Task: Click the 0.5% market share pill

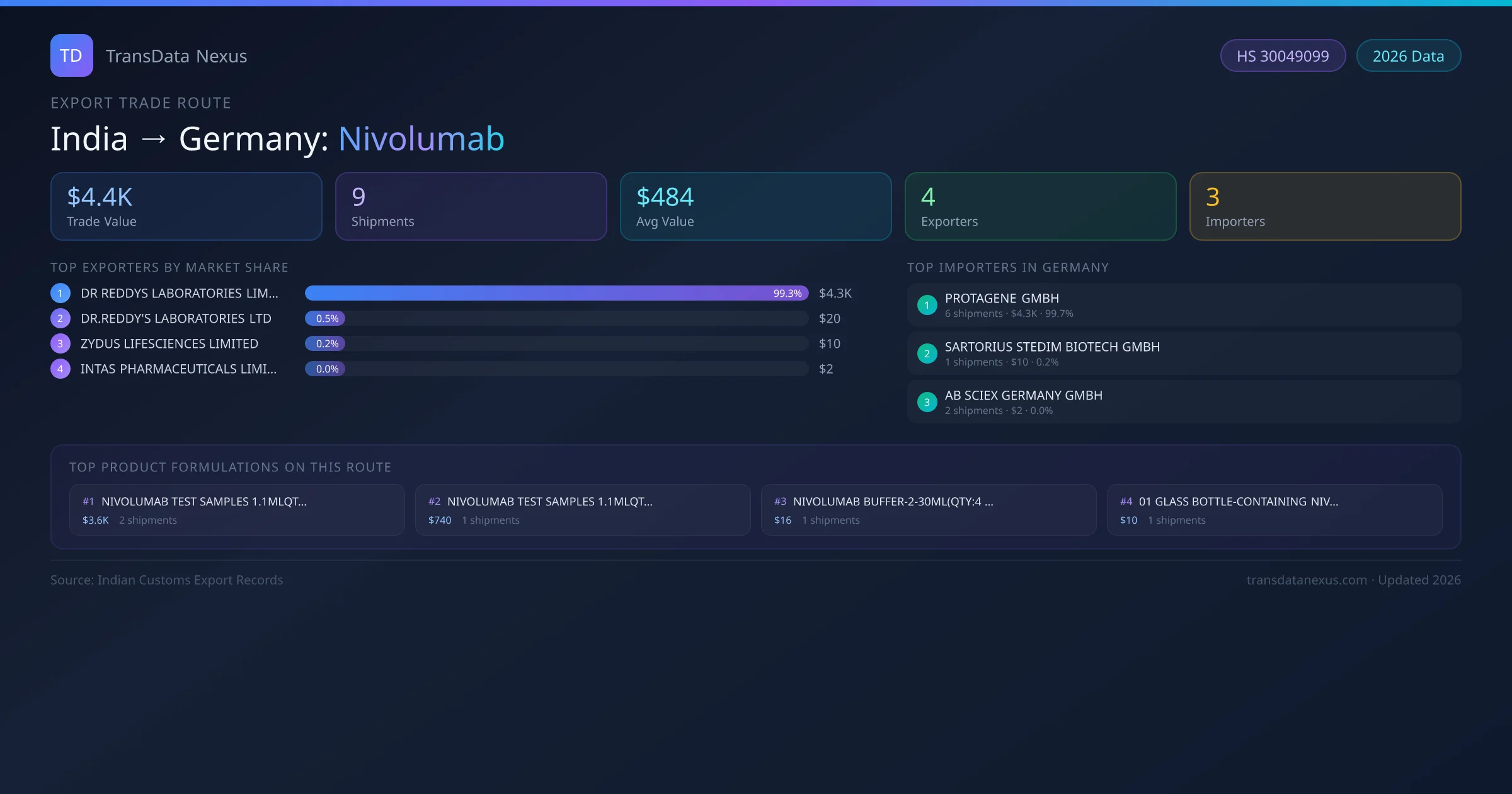Action: click(x=326, y=318)
